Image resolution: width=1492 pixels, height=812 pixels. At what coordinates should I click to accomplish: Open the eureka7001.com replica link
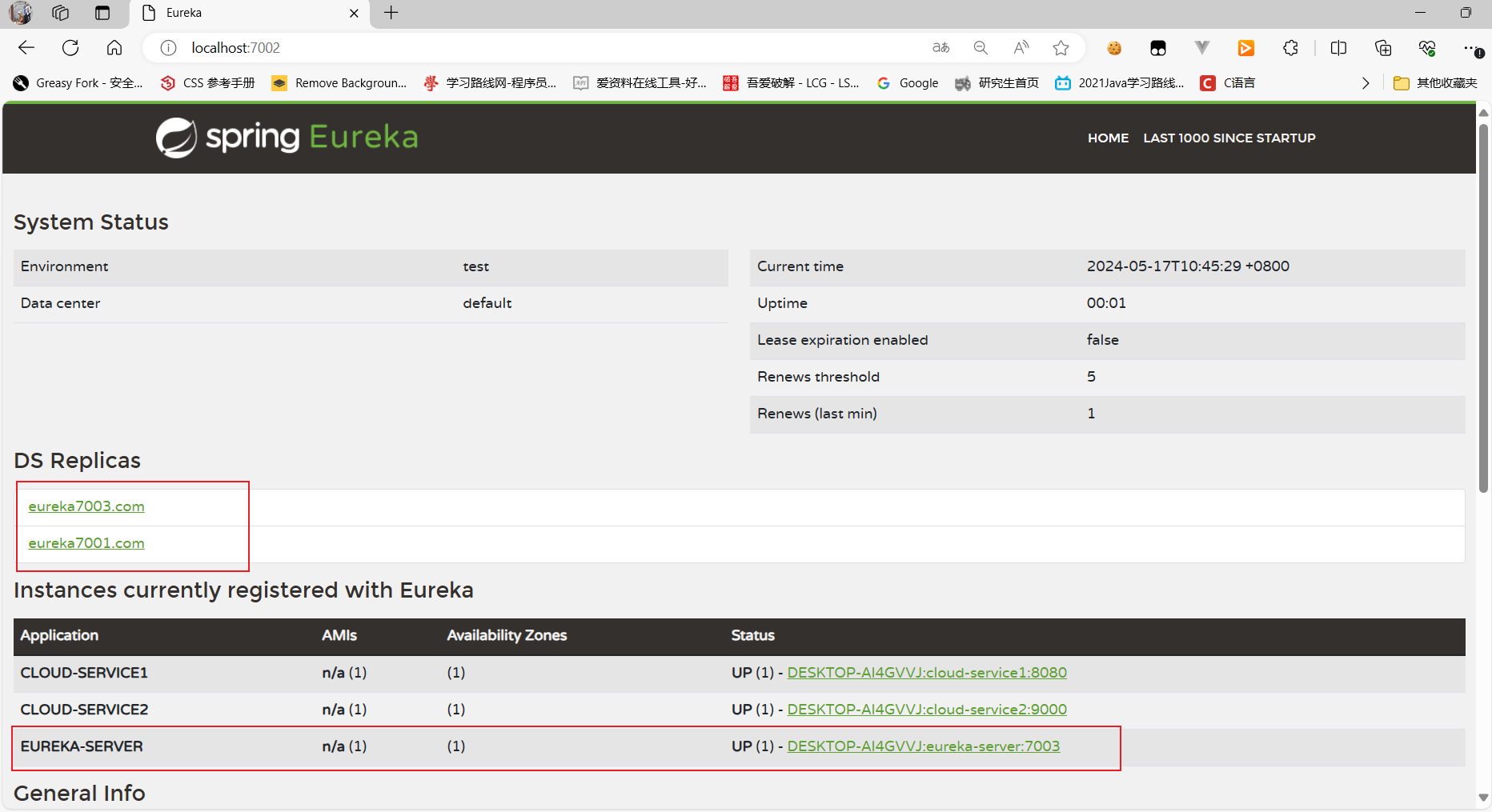(x=86, y=543)
